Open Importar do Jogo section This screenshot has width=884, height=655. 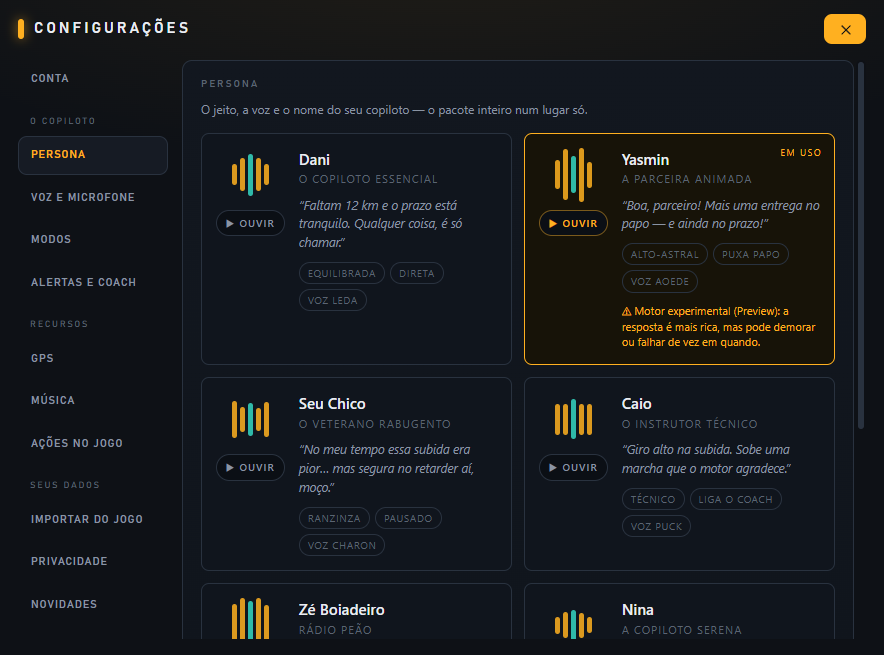point(87,519)
